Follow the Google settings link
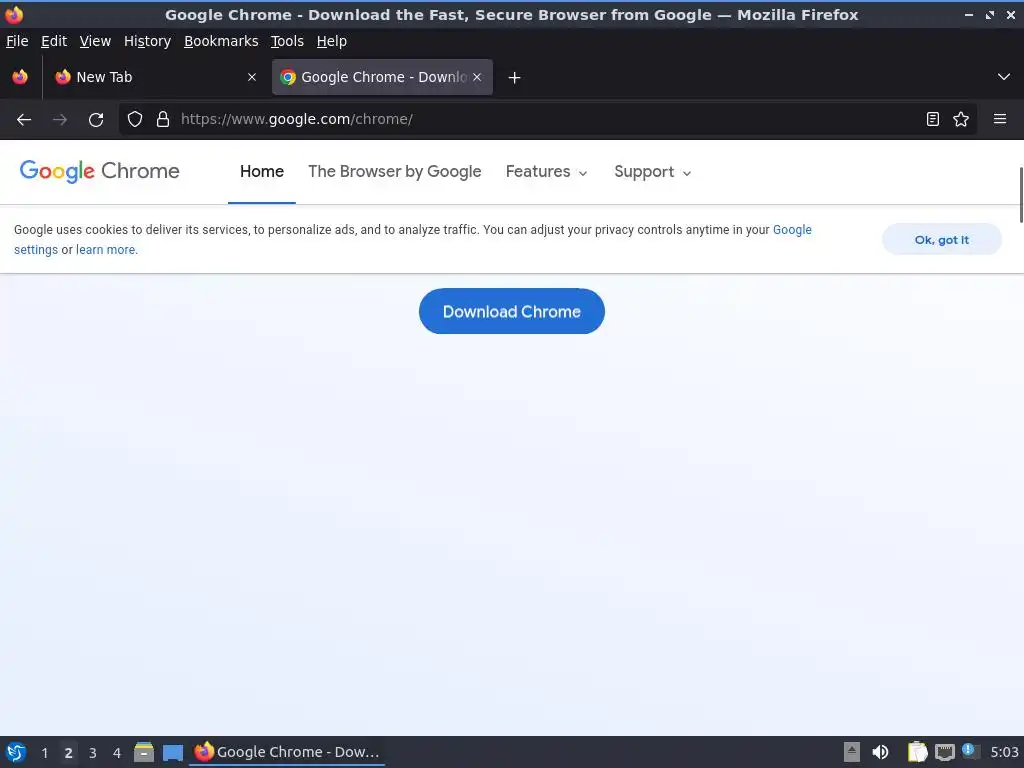Screen dimensions: 1024x768 point(792,230)
